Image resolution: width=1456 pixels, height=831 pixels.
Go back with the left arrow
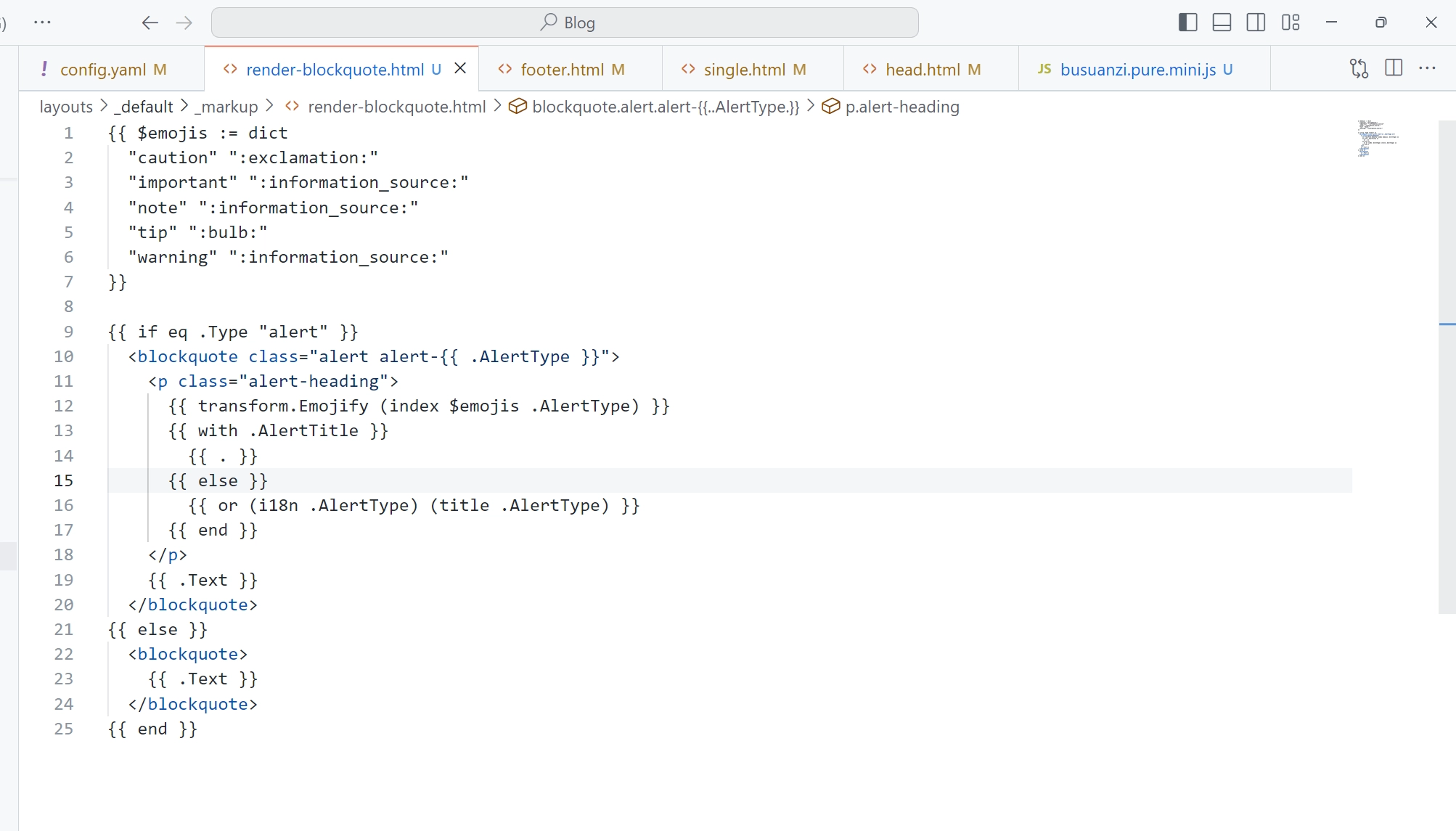click(x=150, y=22)
